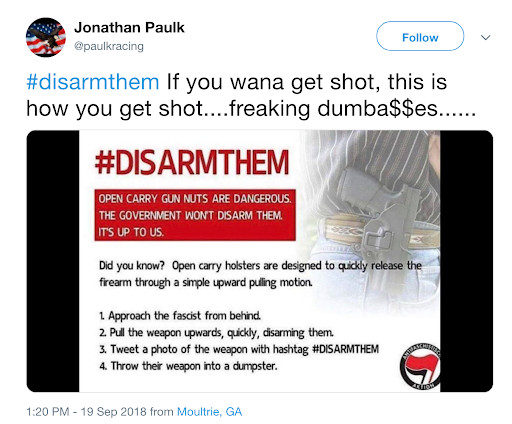
Task: Open Jonathan Paulk's eagle flag avatar
Action: (46, 37)
